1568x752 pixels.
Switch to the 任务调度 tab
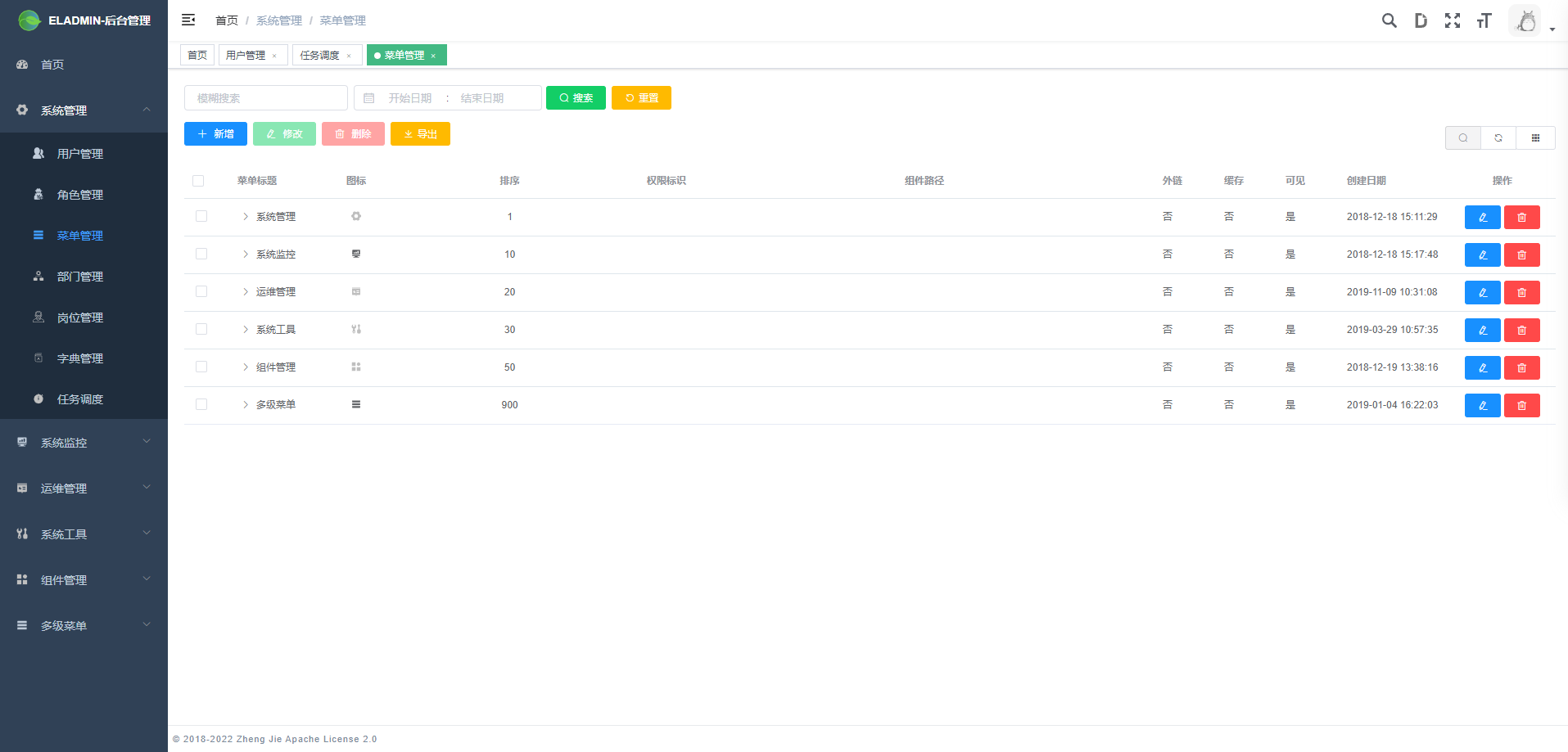point(321,54)
